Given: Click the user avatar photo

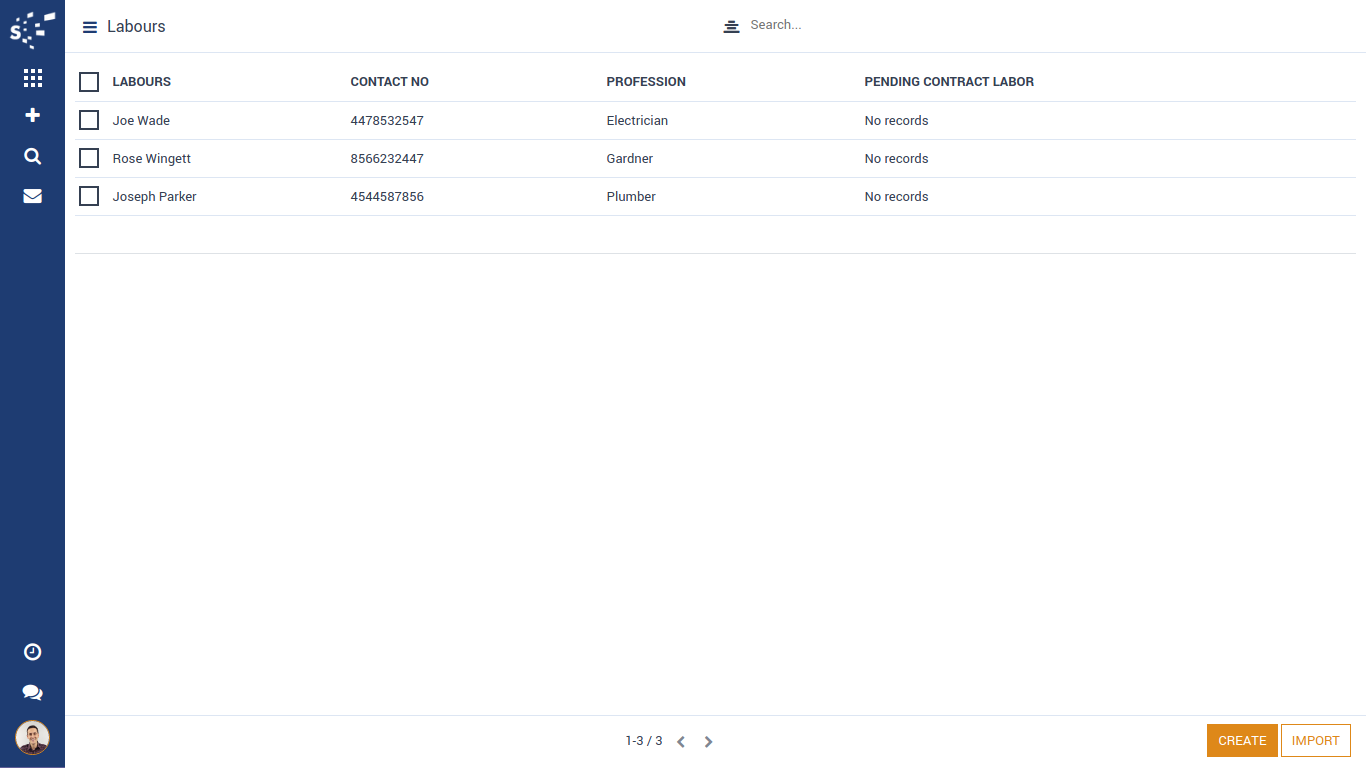Looking at the screenshot, I should click(32, 738).
